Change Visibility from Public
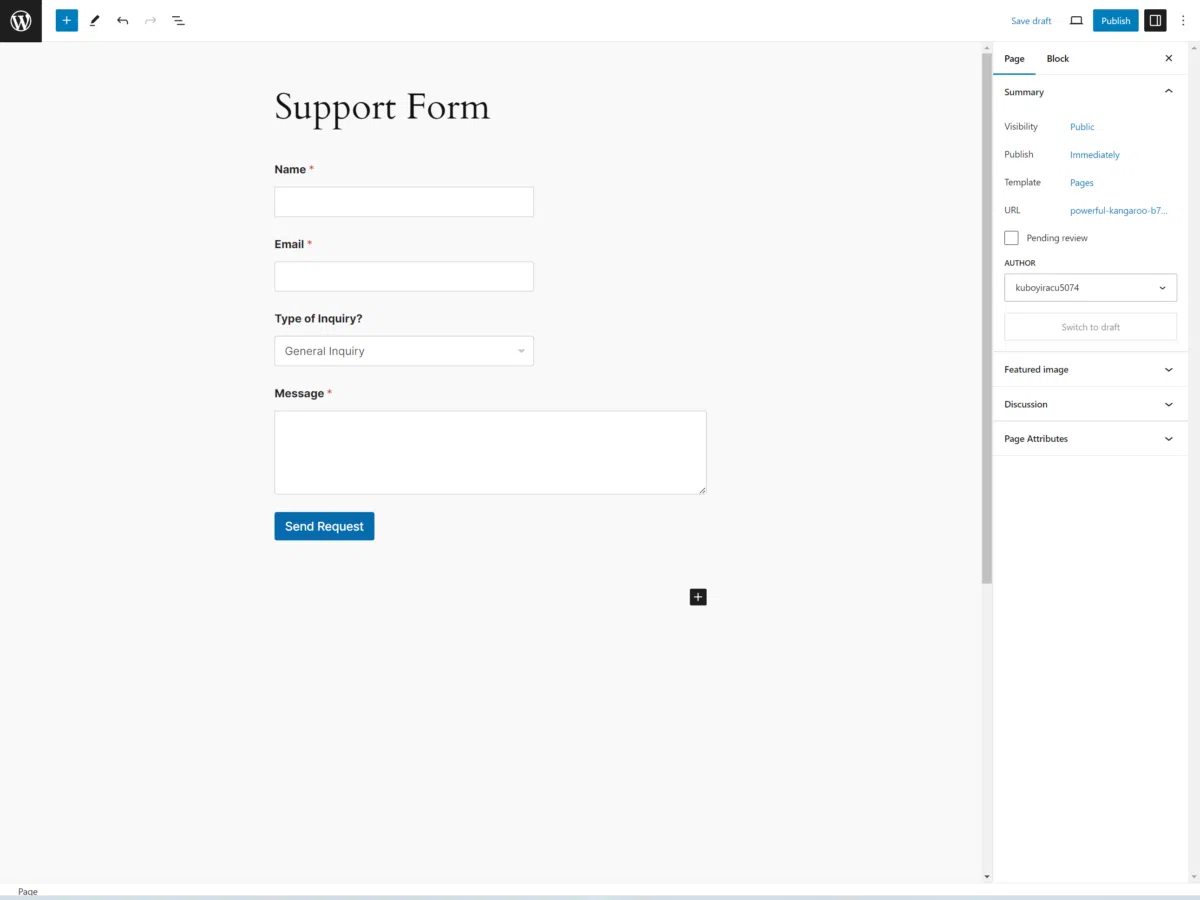 1082,126
